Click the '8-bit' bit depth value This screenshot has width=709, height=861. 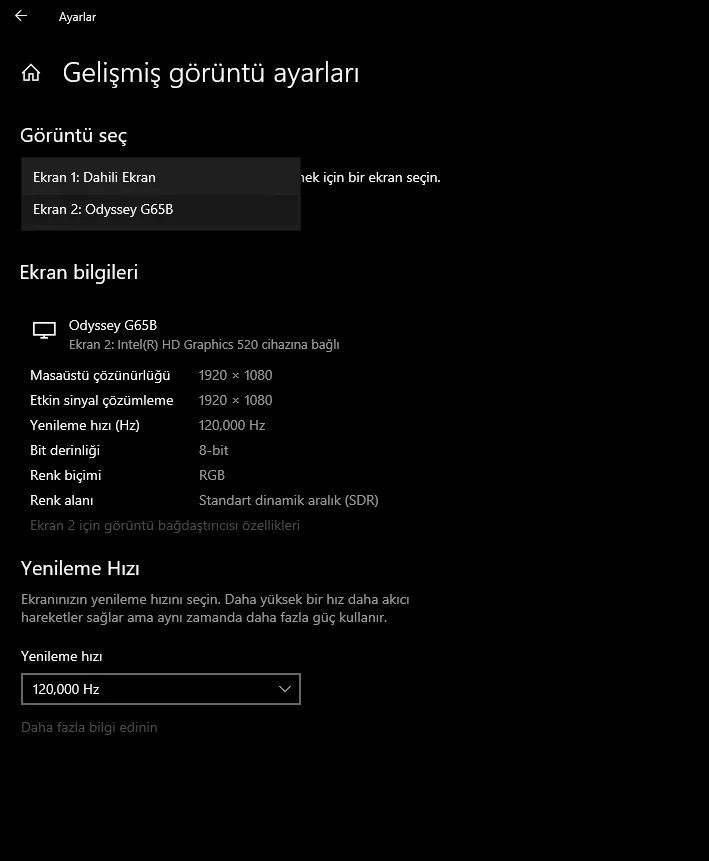tap(214, 450)
